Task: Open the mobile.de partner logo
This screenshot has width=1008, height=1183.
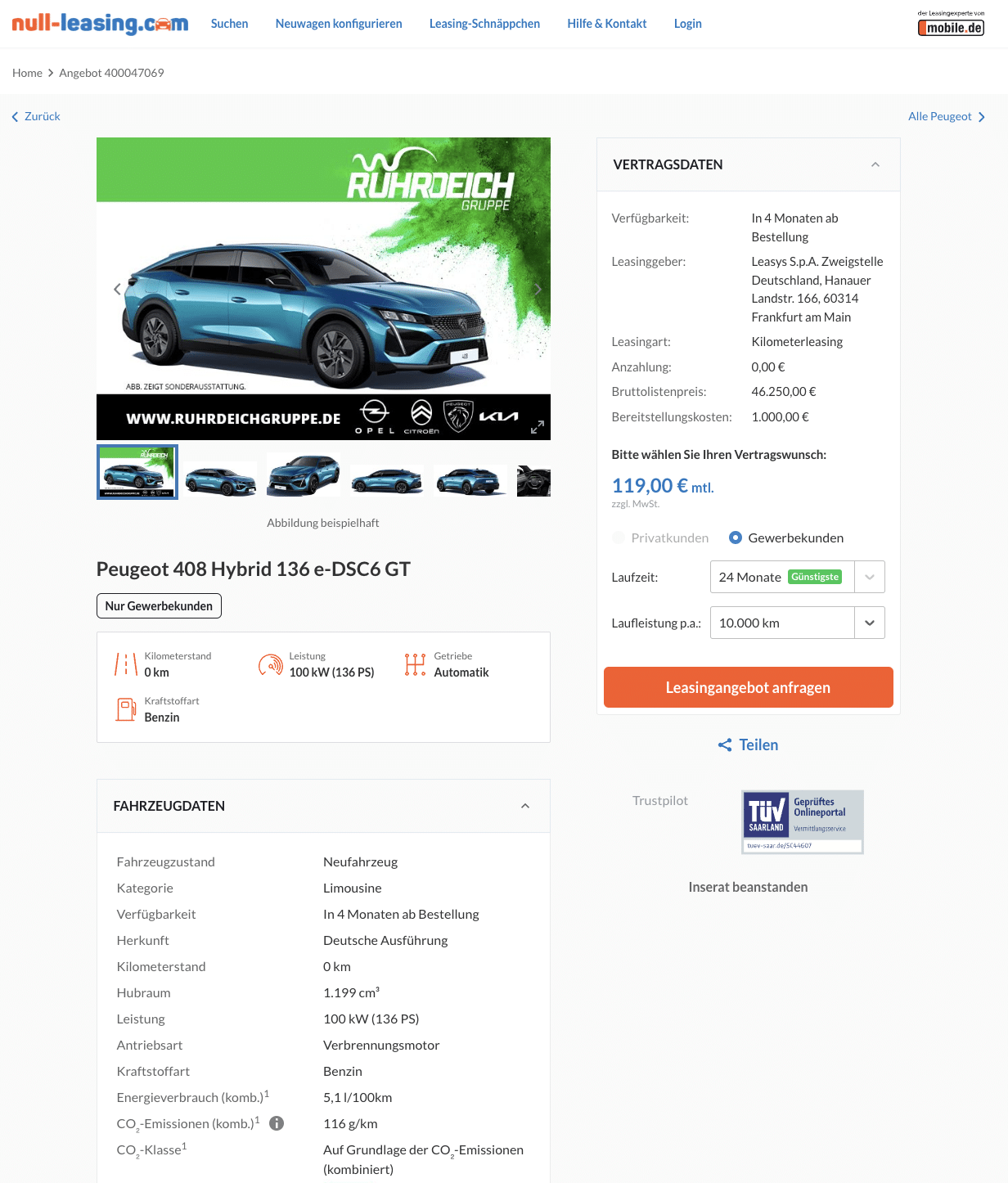Action: click(951, 24)
